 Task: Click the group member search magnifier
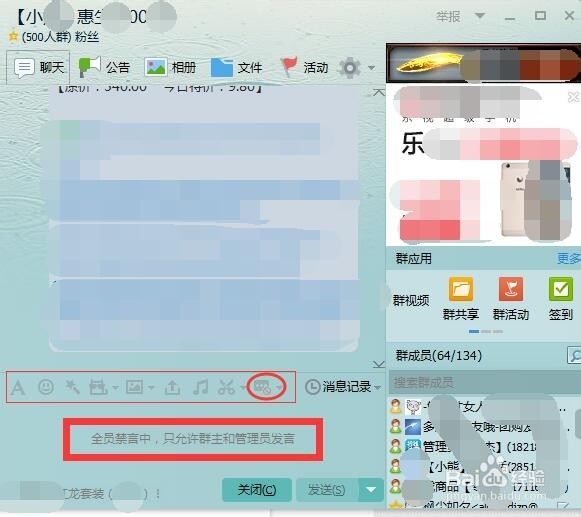click(574, 356)
